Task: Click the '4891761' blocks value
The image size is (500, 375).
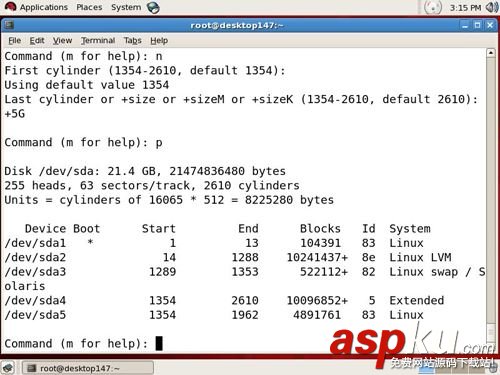Action: point(317,315)
